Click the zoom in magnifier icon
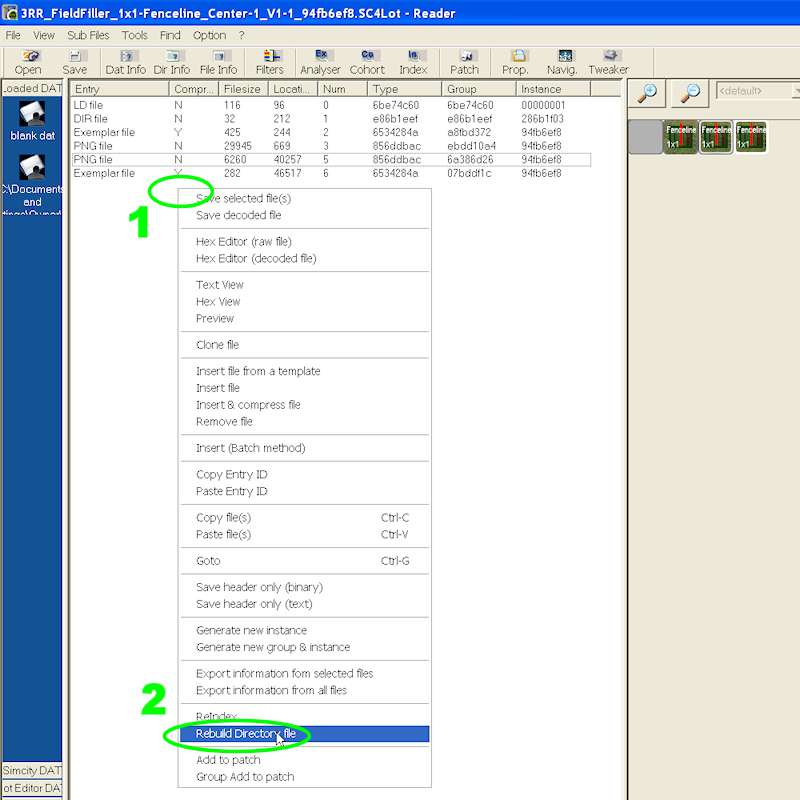This screenshot has width=800, height=800. click(647, 93)
